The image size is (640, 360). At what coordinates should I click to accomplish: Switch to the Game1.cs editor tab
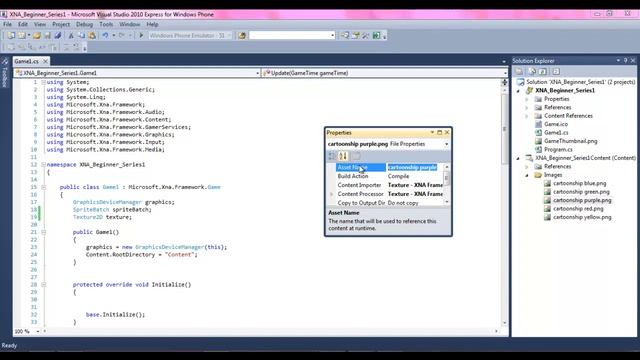(27, 61)
